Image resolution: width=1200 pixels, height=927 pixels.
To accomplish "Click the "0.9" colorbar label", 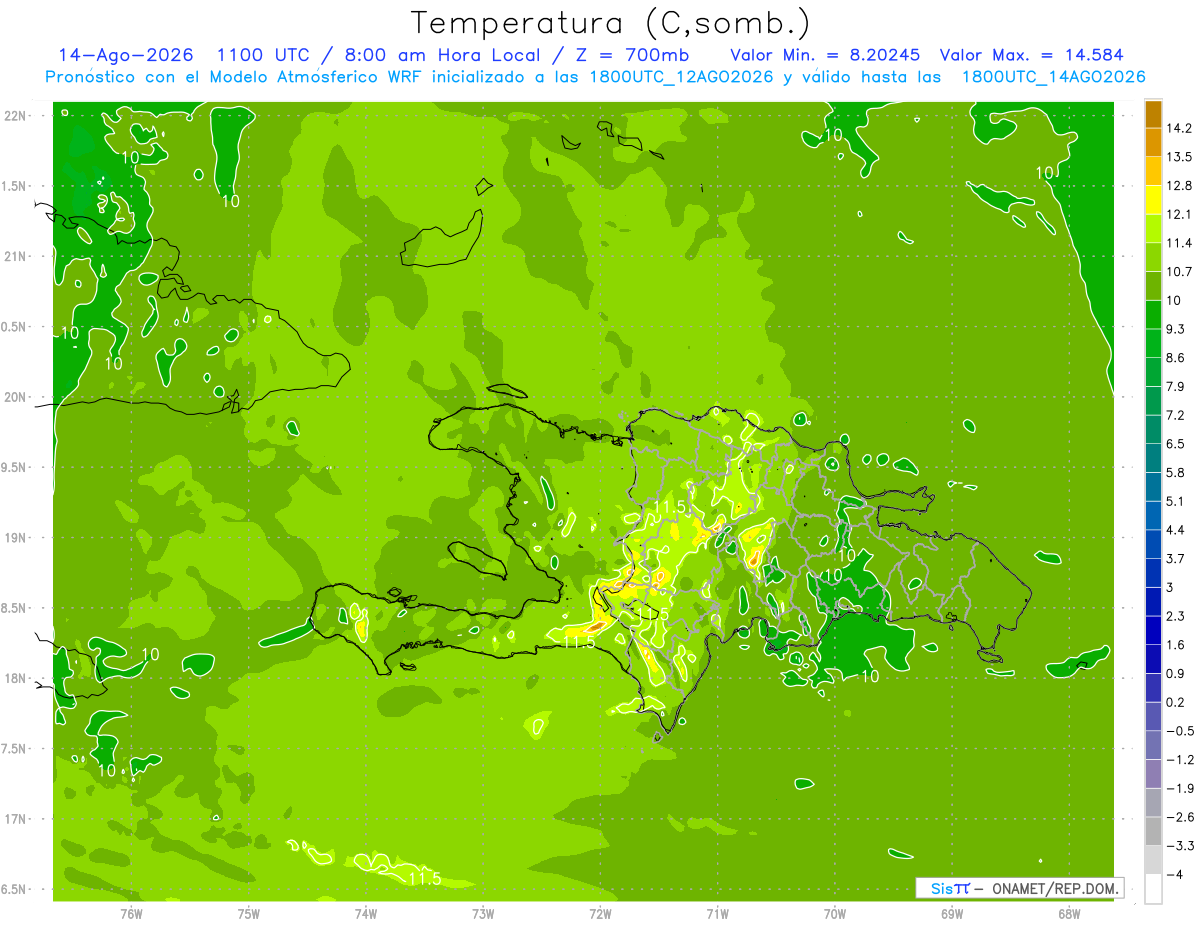I will tap(1176, 673).
